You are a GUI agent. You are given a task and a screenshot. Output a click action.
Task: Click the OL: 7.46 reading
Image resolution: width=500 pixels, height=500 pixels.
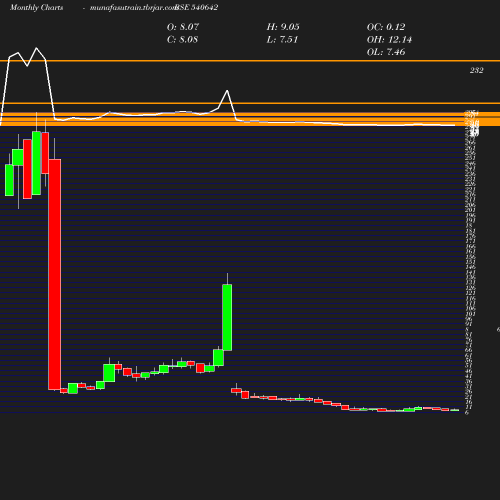[386, 52]
